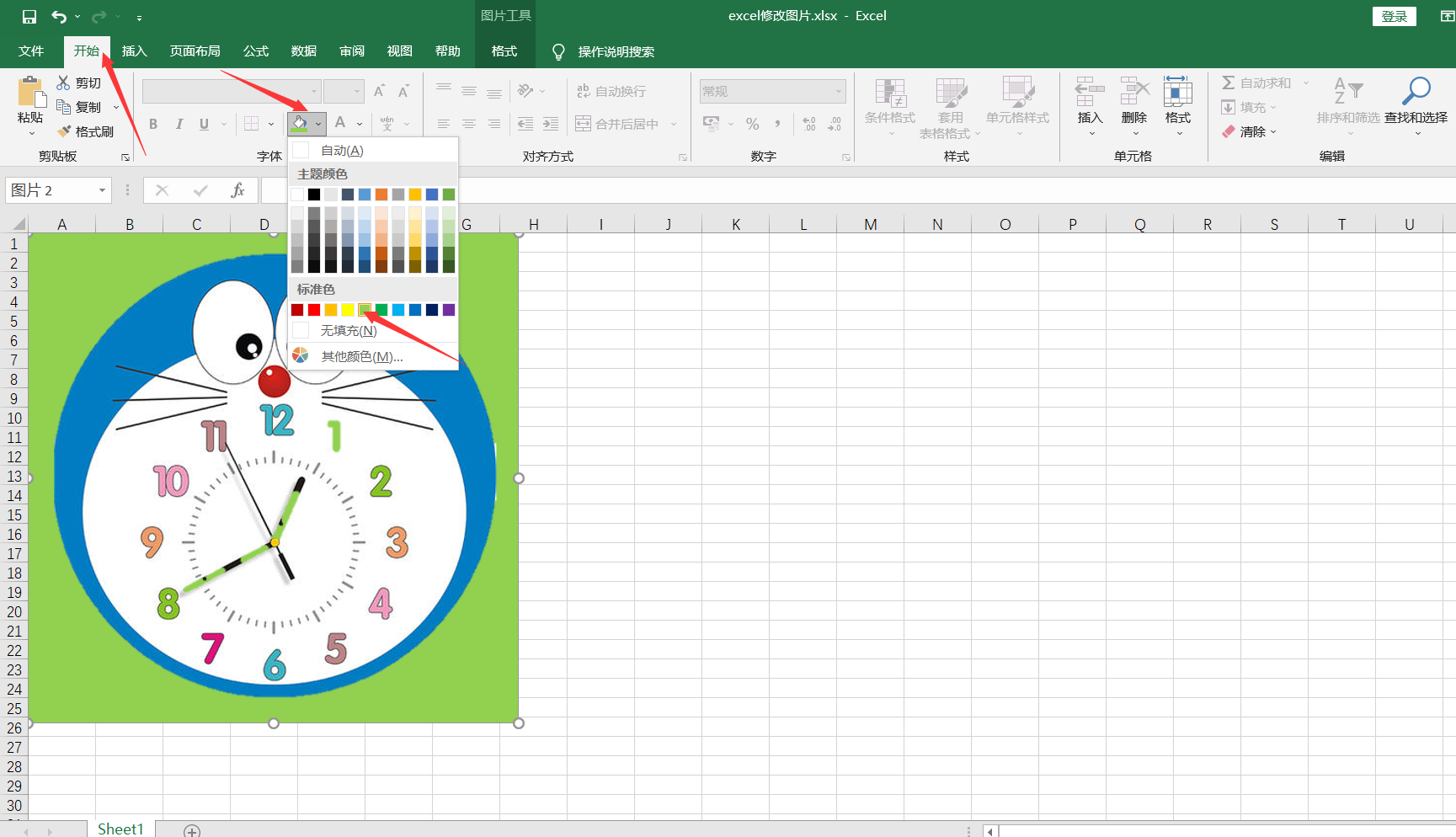Screen dimensions: 1456x837
Task: Switch to the 插入 (Insert) tab
Action: click(134, 51)
